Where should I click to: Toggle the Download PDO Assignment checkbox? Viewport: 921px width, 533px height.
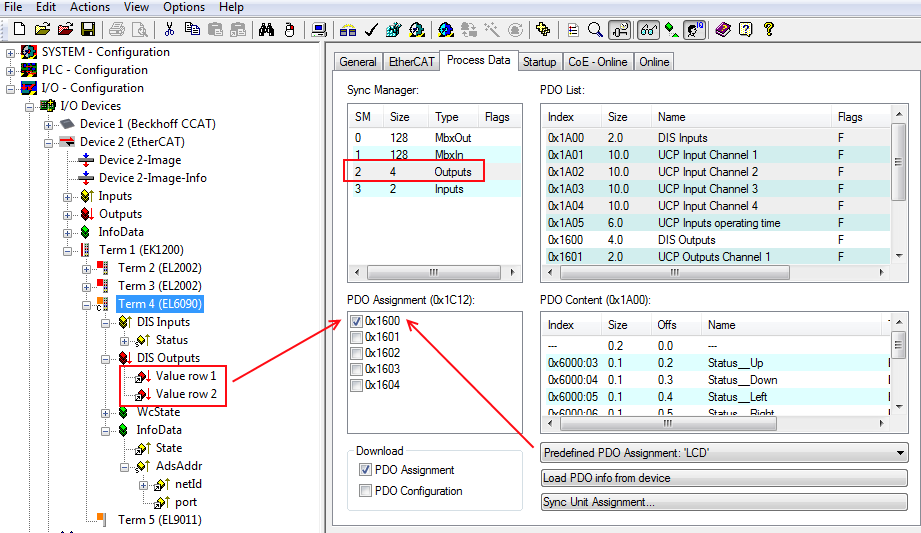pyautogui.click(x=365, y=470)
